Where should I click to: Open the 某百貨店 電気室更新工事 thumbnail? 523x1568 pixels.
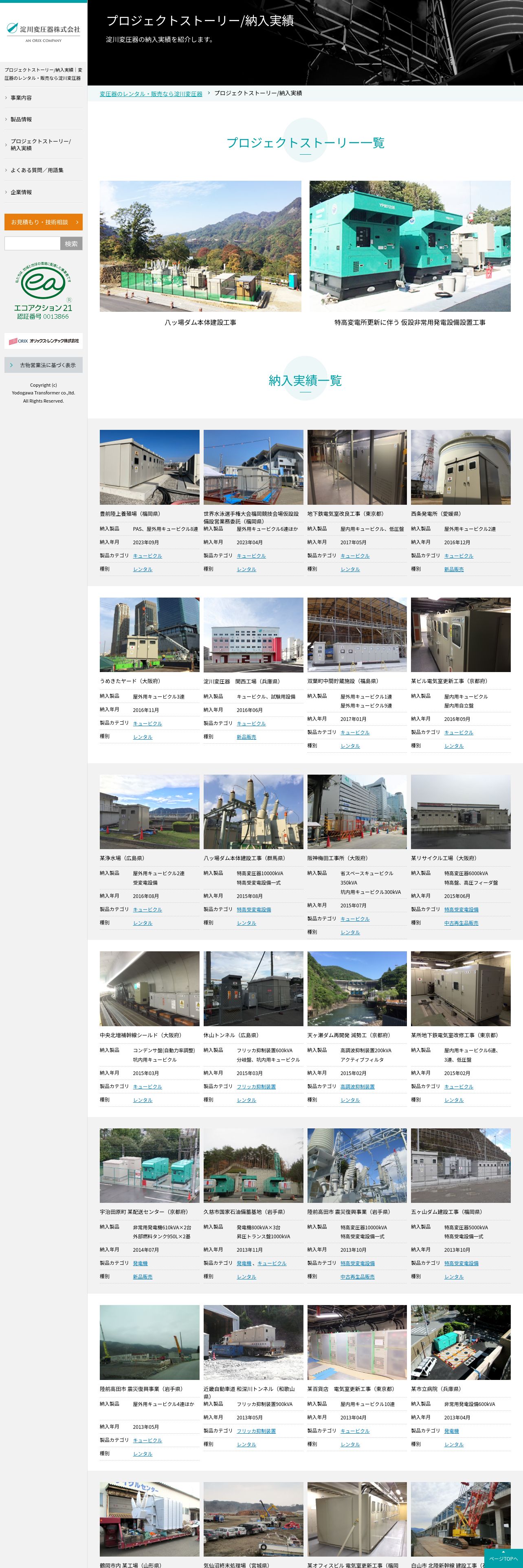[x=357, y=1342]
